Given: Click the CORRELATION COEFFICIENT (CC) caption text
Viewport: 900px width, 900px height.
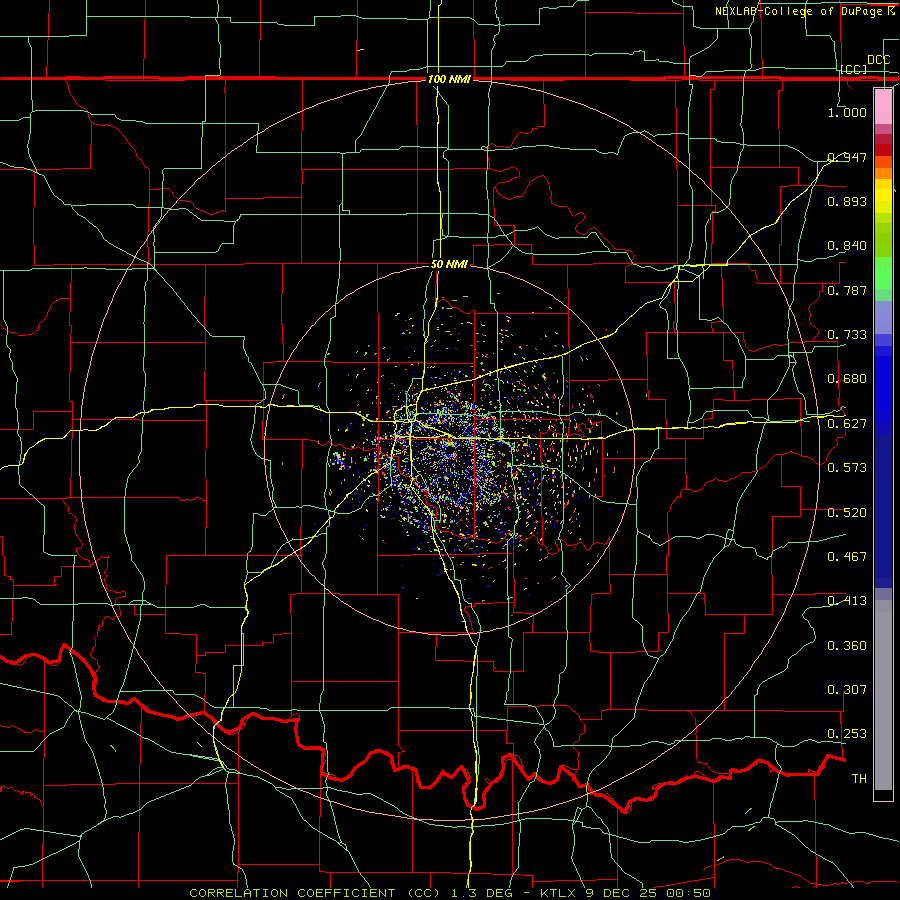Looking at the screenshot, I should (x=315, y=893).
